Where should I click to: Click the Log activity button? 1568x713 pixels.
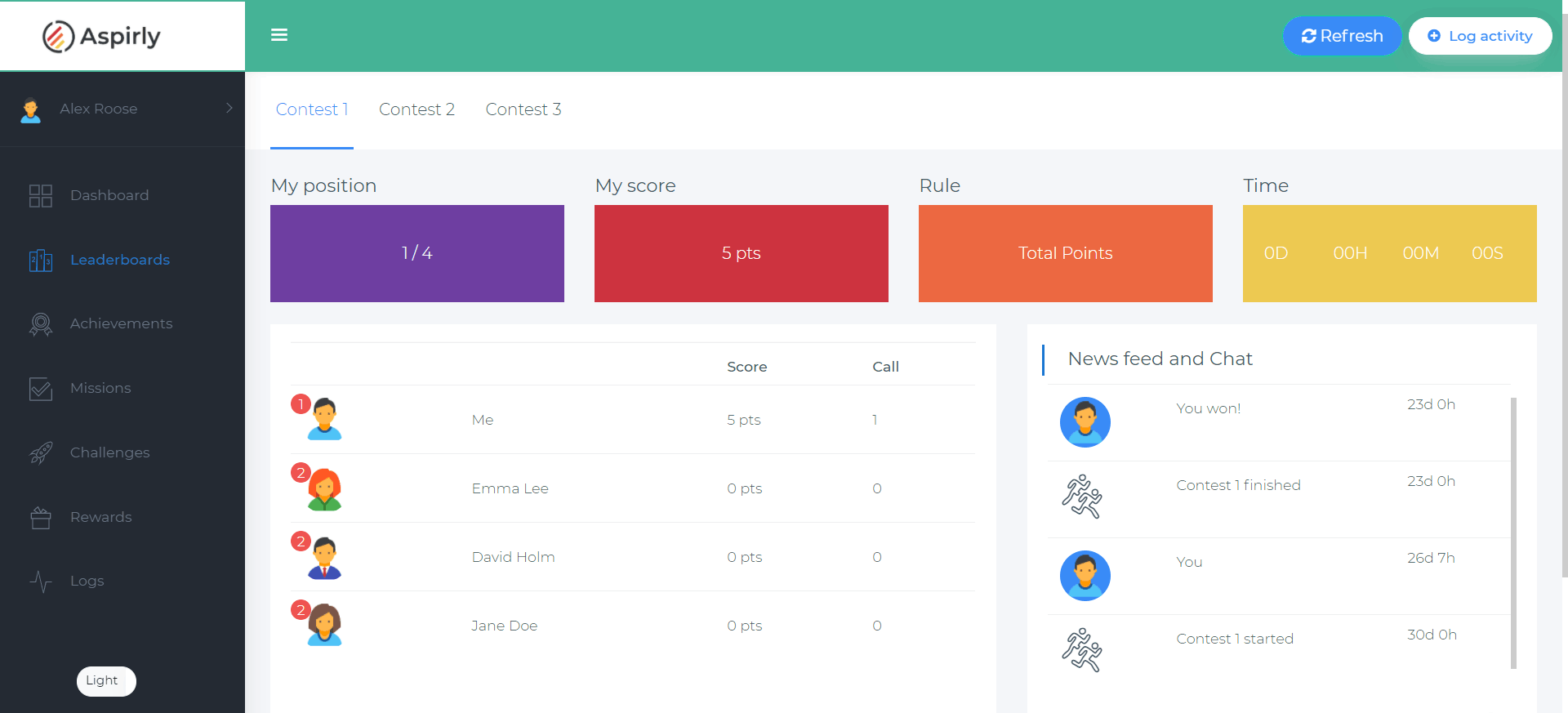(x=1480, y=36)
